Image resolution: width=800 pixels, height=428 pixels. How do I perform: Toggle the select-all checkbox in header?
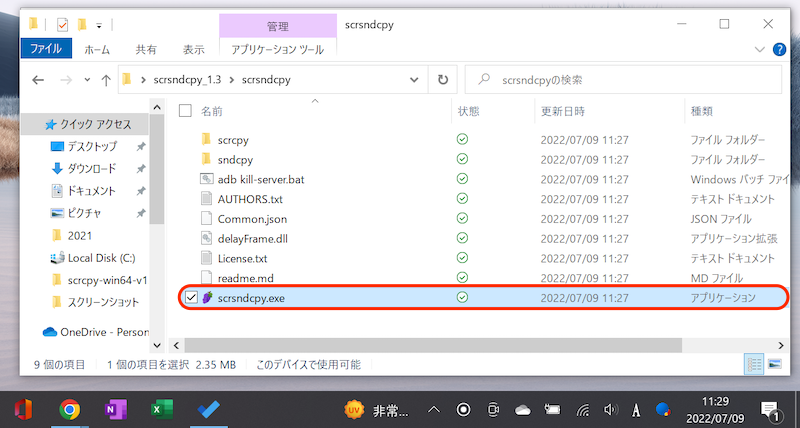pos(185,111)
